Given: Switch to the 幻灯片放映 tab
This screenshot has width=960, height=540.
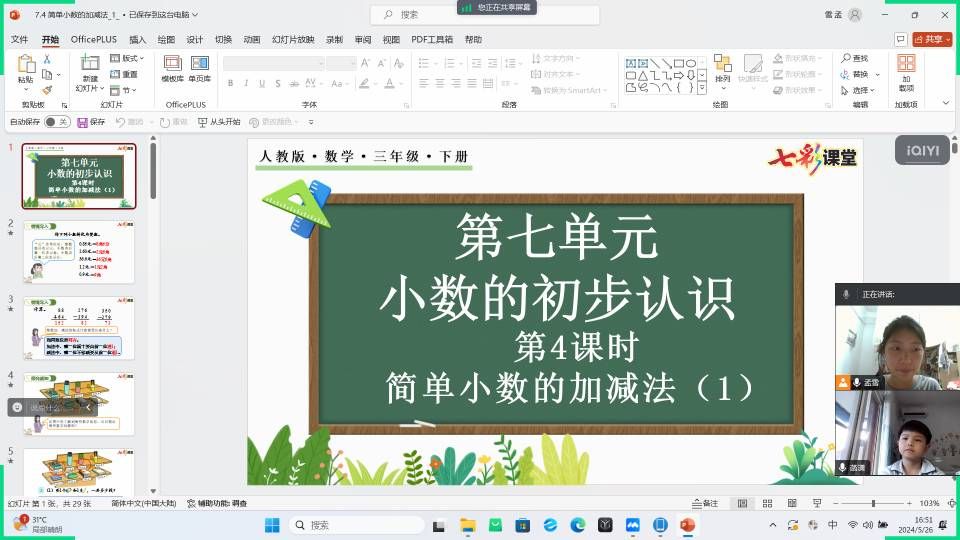Looking at the screenshot, I should (291, 40).
